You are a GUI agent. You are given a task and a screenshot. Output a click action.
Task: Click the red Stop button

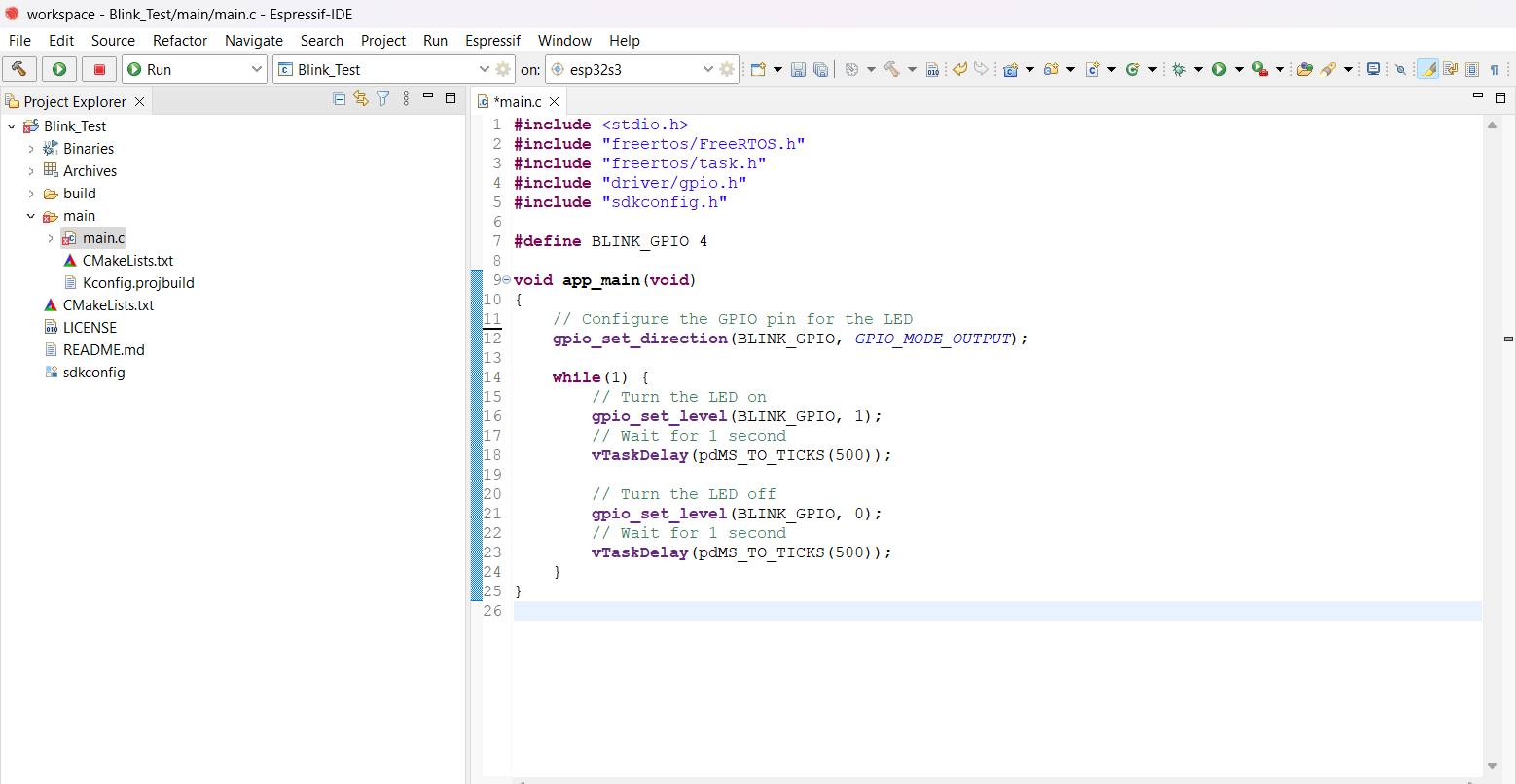point(99,69)
